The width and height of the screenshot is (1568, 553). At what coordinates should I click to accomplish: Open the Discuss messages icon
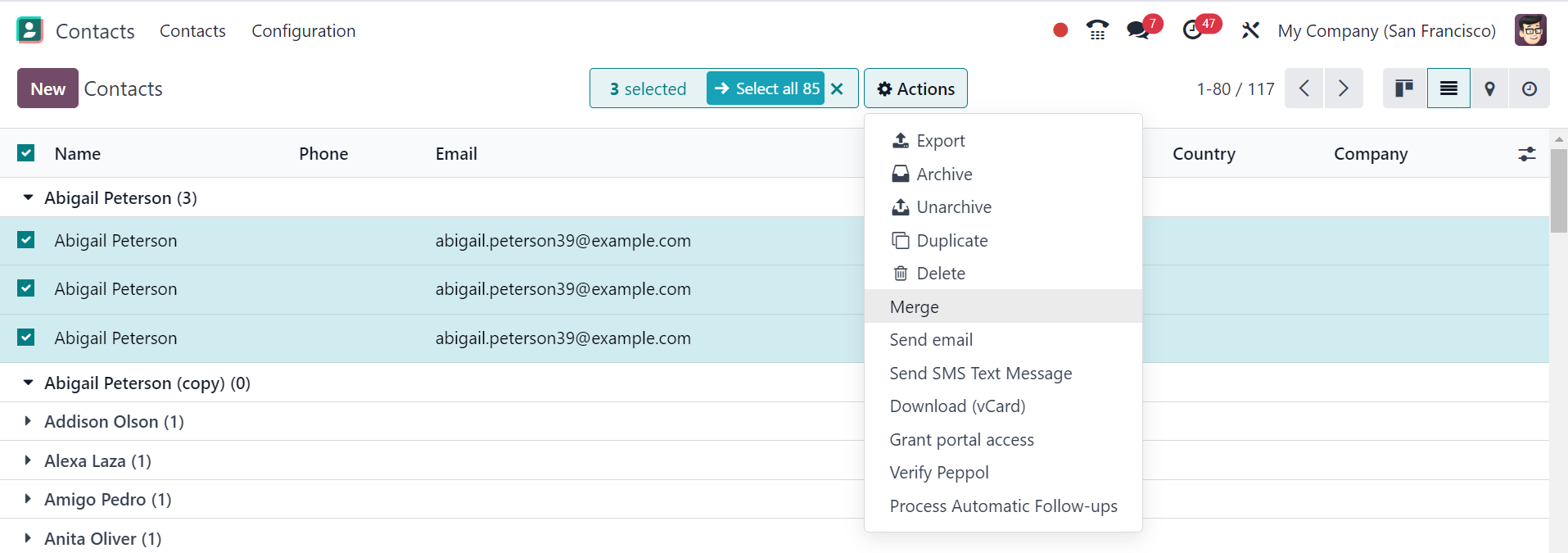[1138, 30]
